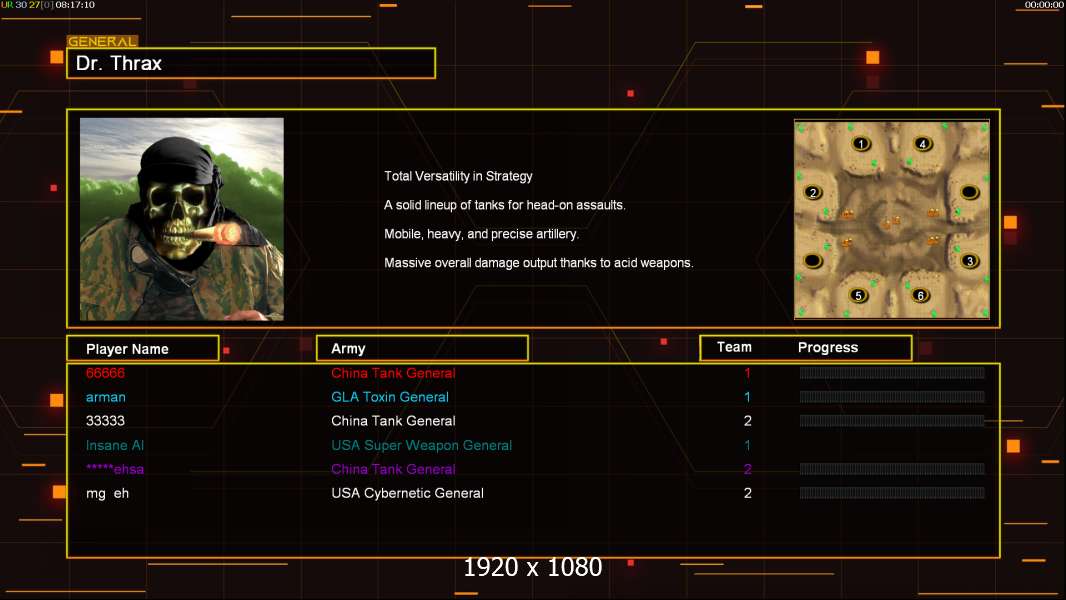Select player *****ehsa in the list
This screenshot has width=1066, height=600.
[115, 469]
